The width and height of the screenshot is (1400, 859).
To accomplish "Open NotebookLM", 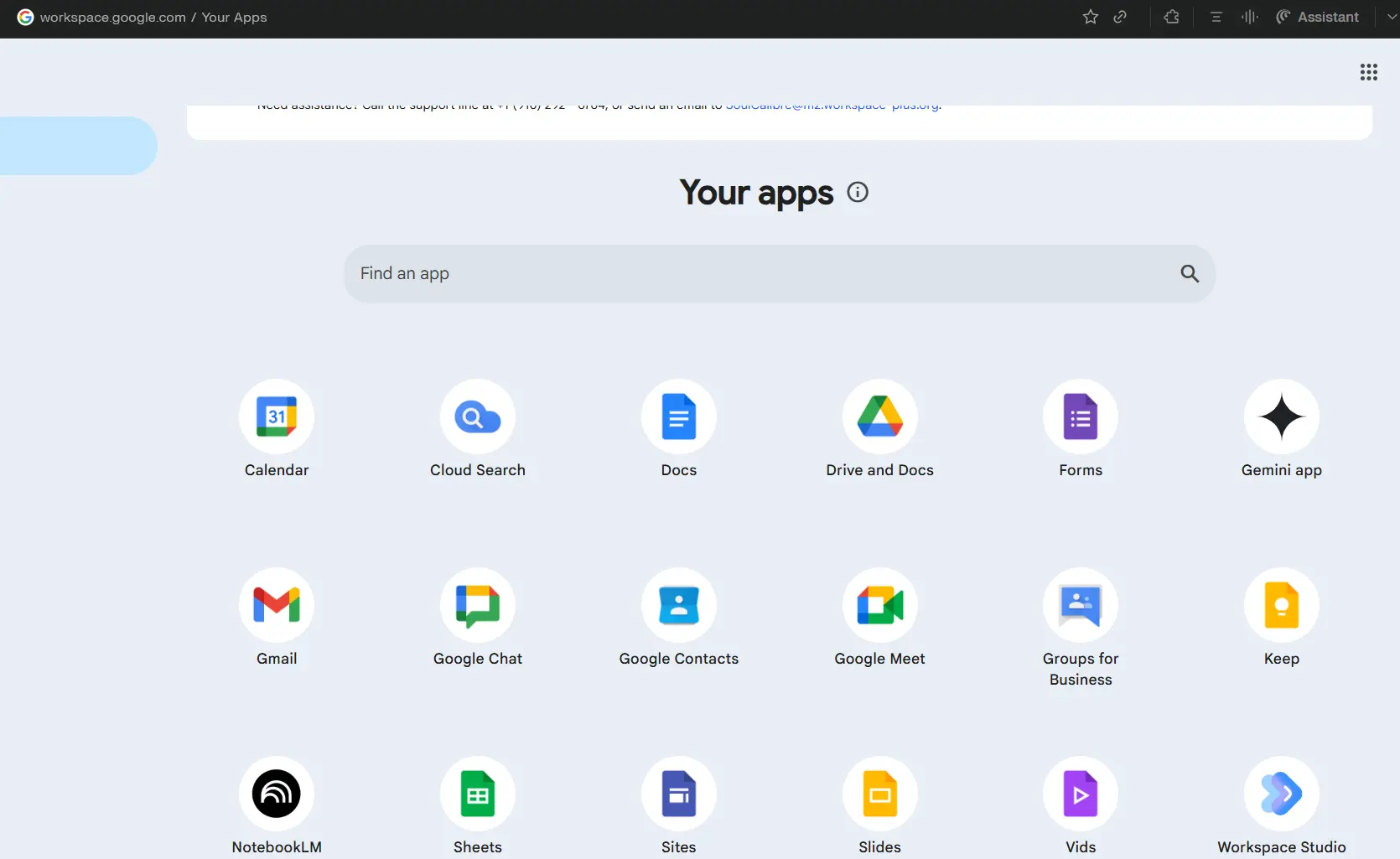I will point(277,794).
